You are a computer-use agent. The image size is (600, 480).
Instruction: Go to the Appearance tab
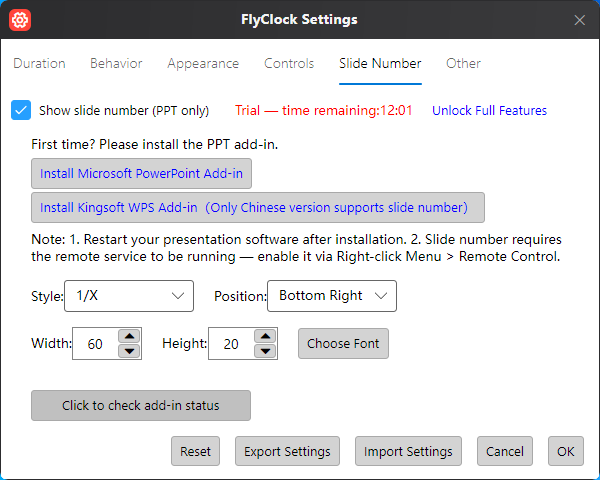pyautogui.click(x=203, y=64)
